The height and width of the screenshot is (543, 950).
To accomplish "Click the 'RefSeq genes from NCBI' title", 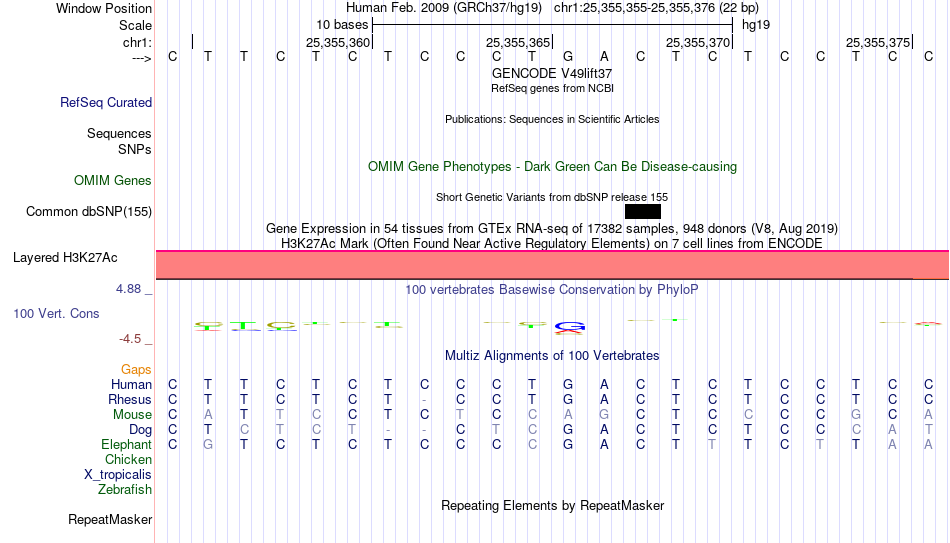I will point(553,88).
